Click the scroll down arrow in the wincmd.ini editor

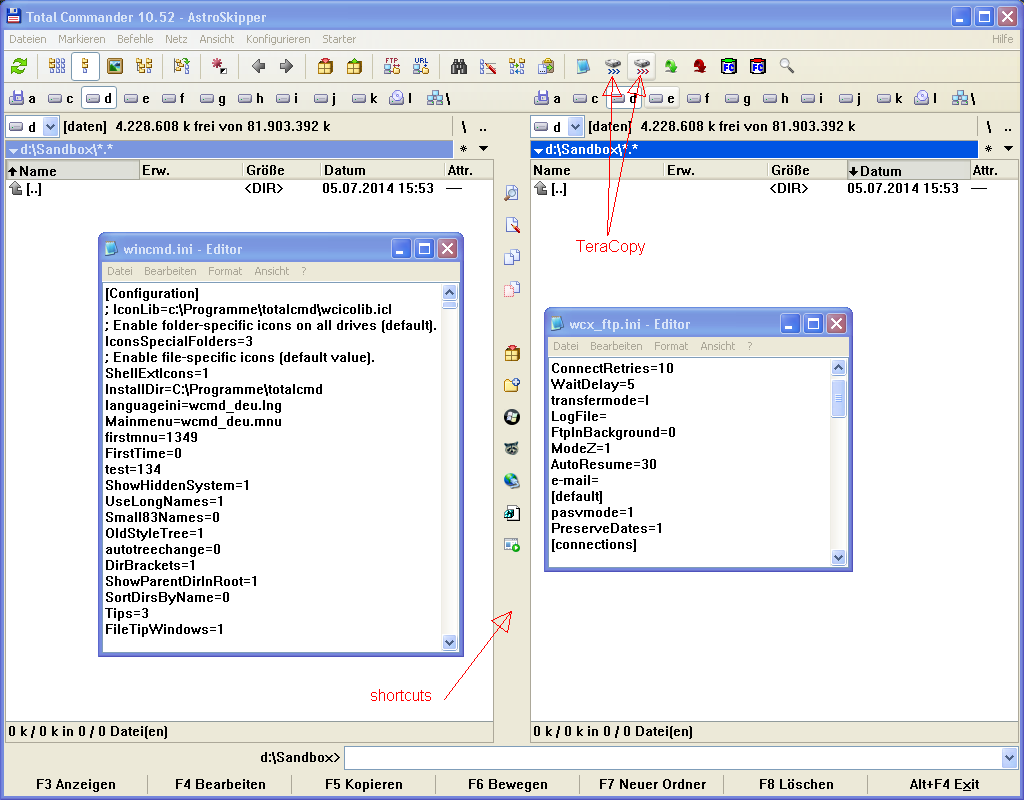(449, 642)
